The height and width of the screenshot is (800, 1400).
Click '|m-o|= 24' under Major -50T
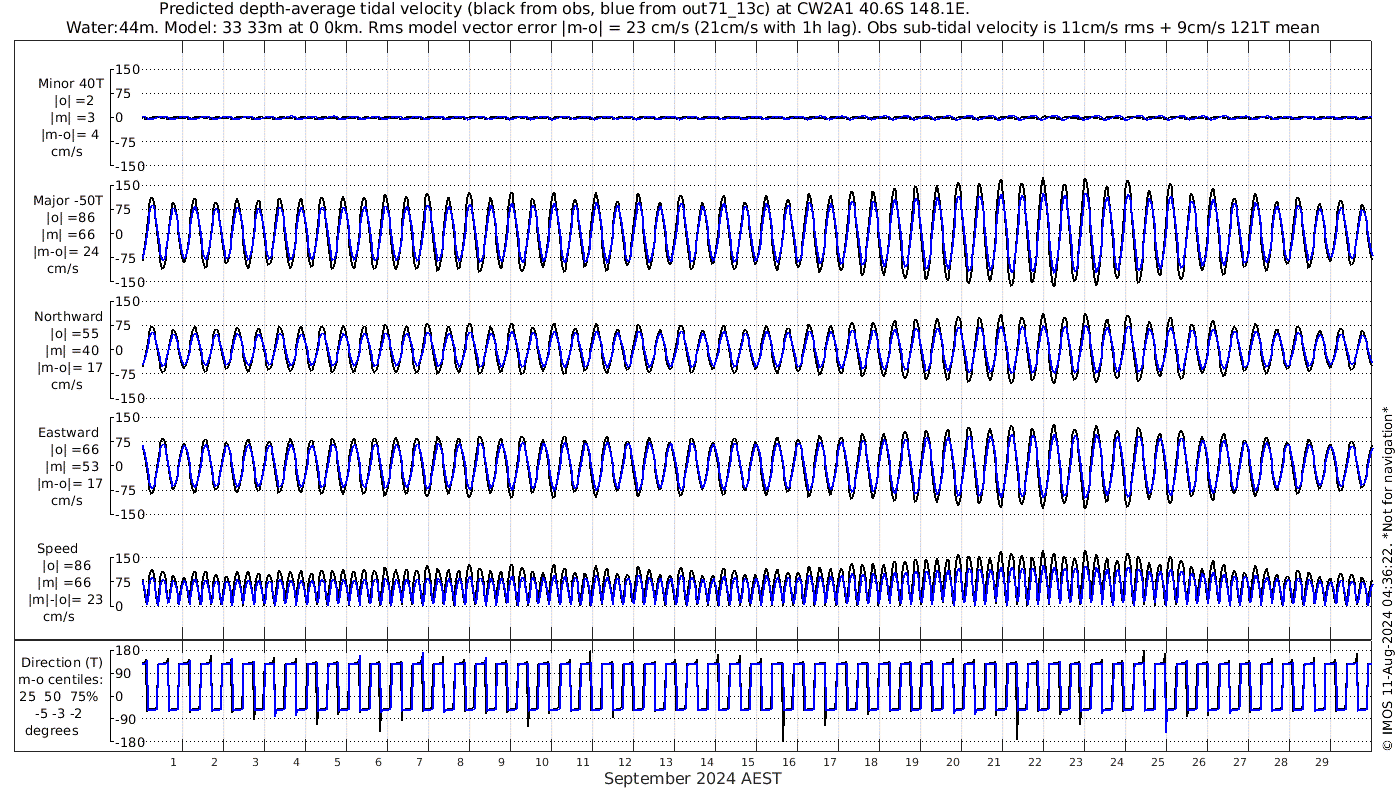point(67,252)
